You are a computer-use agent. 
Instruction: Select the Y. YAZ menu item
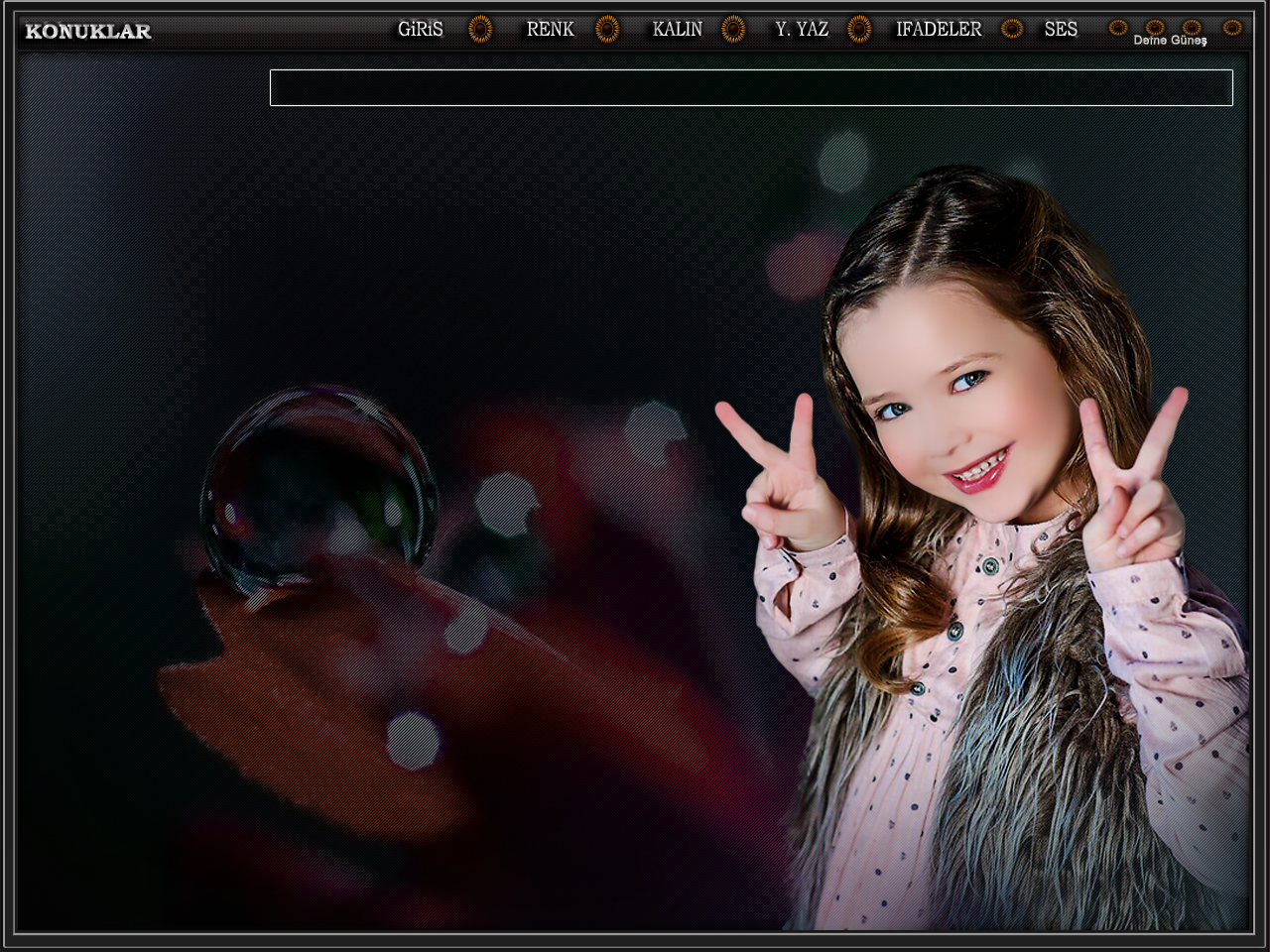(x=802, y=30)
